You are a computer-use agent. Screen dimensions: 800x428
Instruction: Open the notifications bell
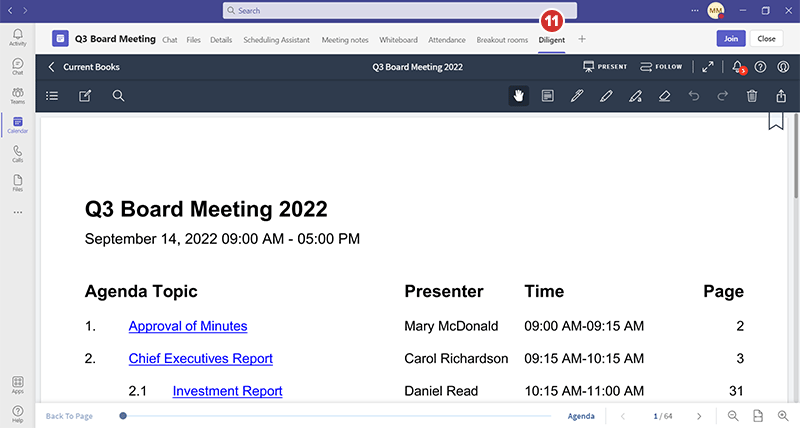click(737, 67)
